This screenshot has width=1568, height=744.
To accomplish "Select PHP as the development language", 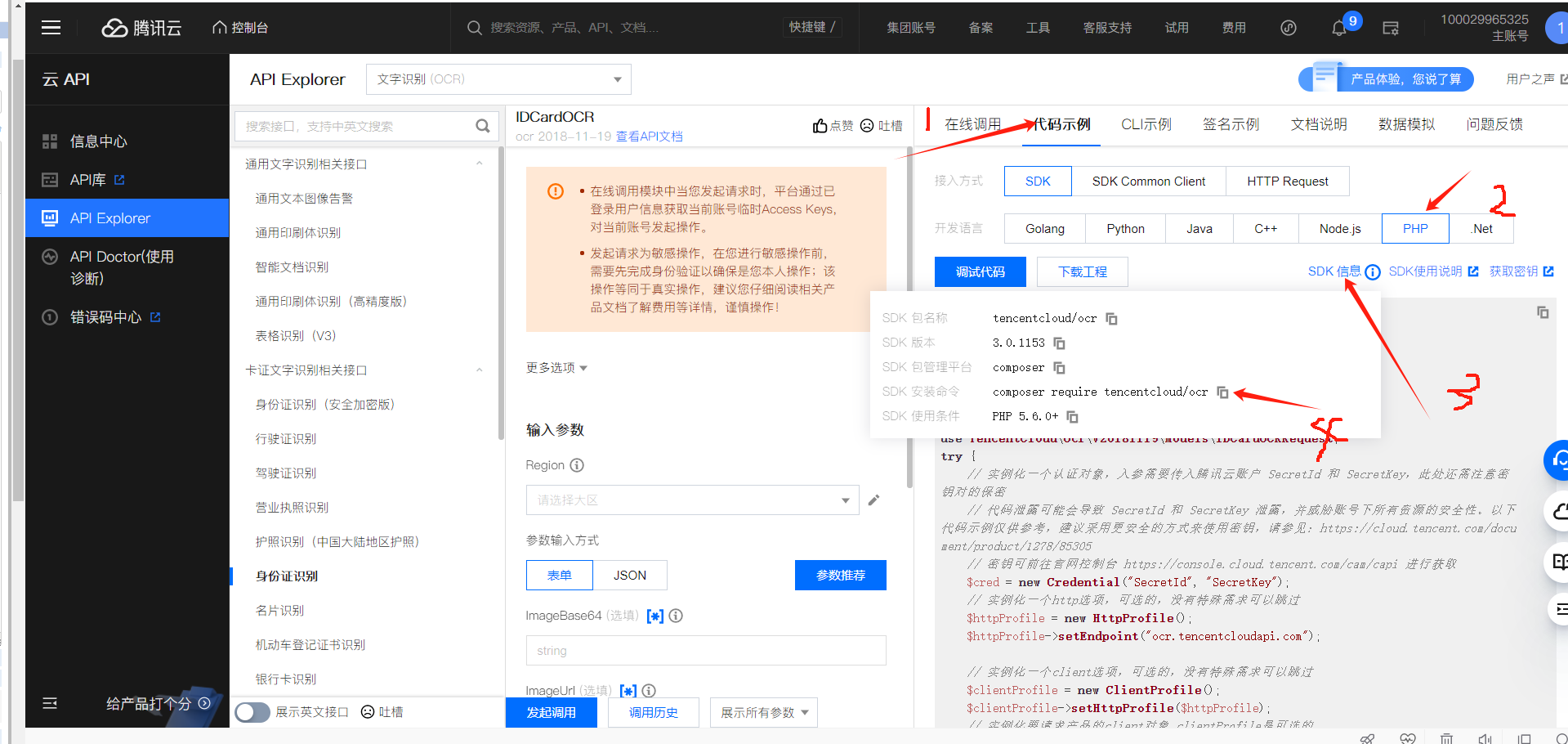I will click(x=1415, y=229).
